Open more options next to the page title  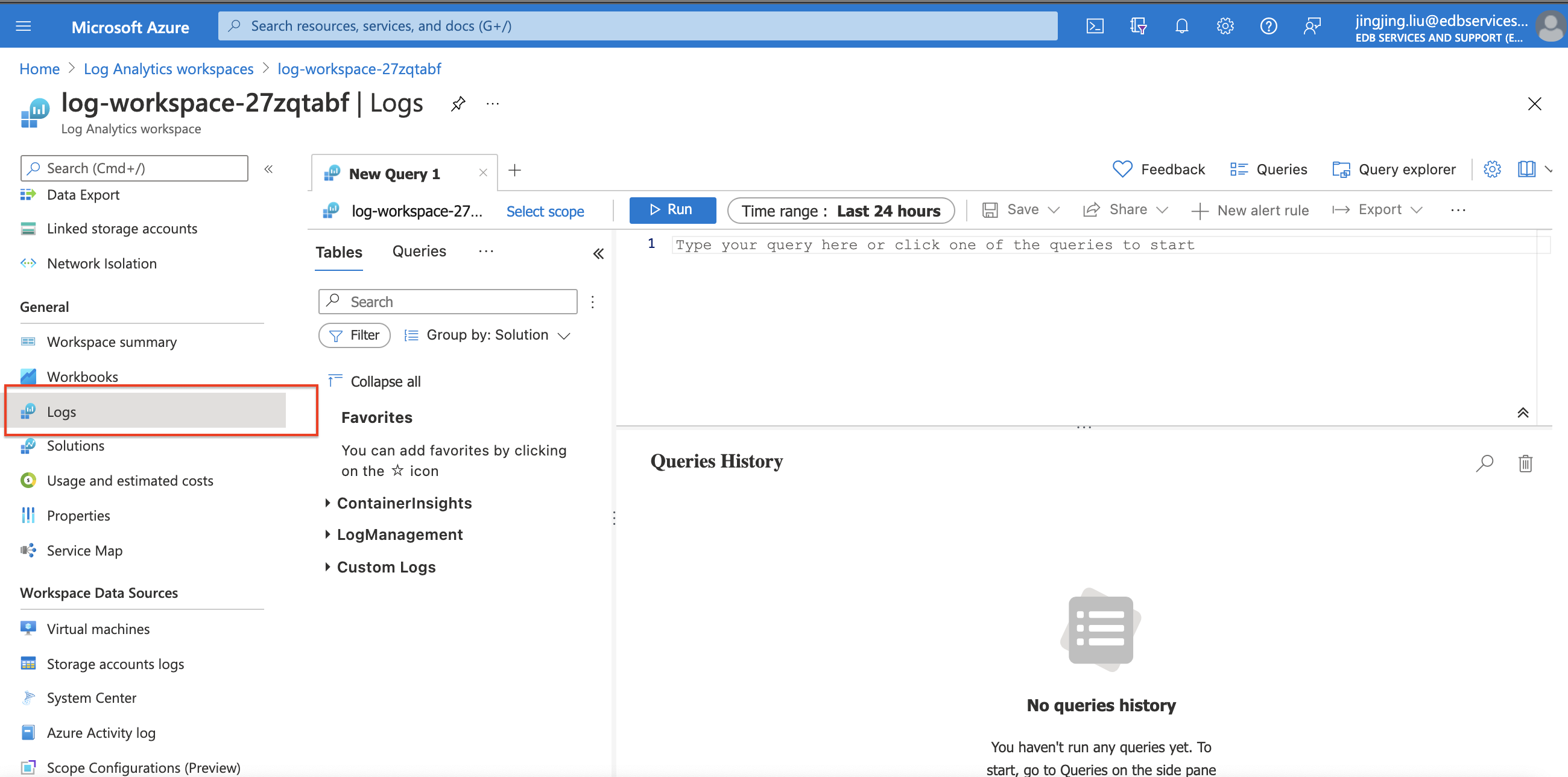point(493,104)
